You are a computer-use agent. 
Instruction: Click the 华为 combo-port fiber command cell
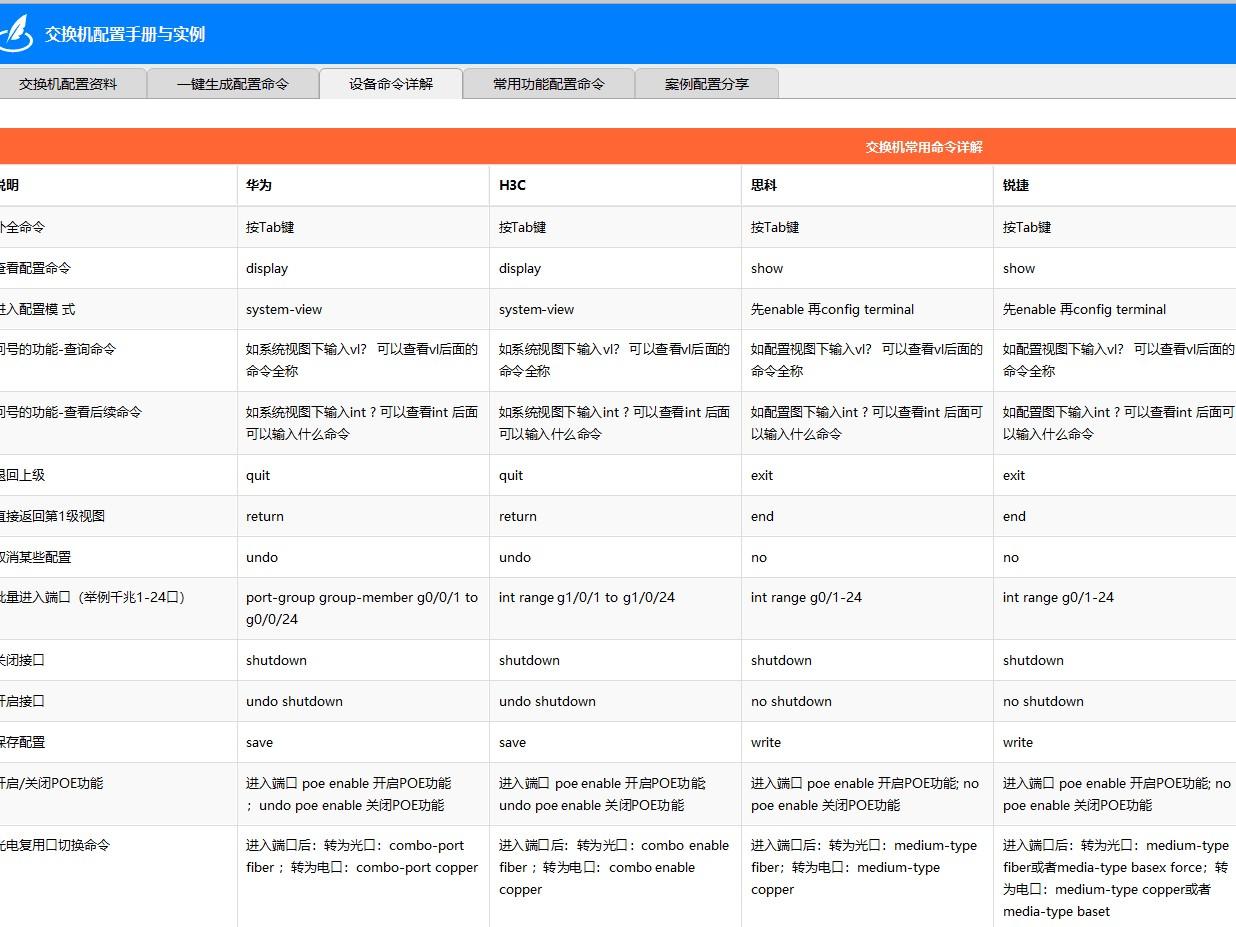(x=361, y=857)
